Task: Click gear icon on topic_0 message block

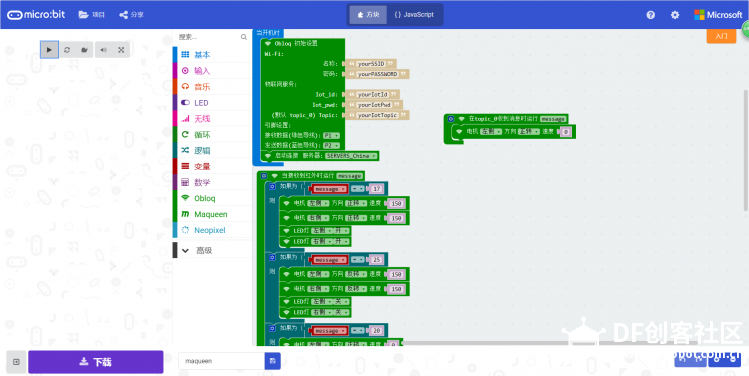Action: pyautogui.click(x=451, y=118)
